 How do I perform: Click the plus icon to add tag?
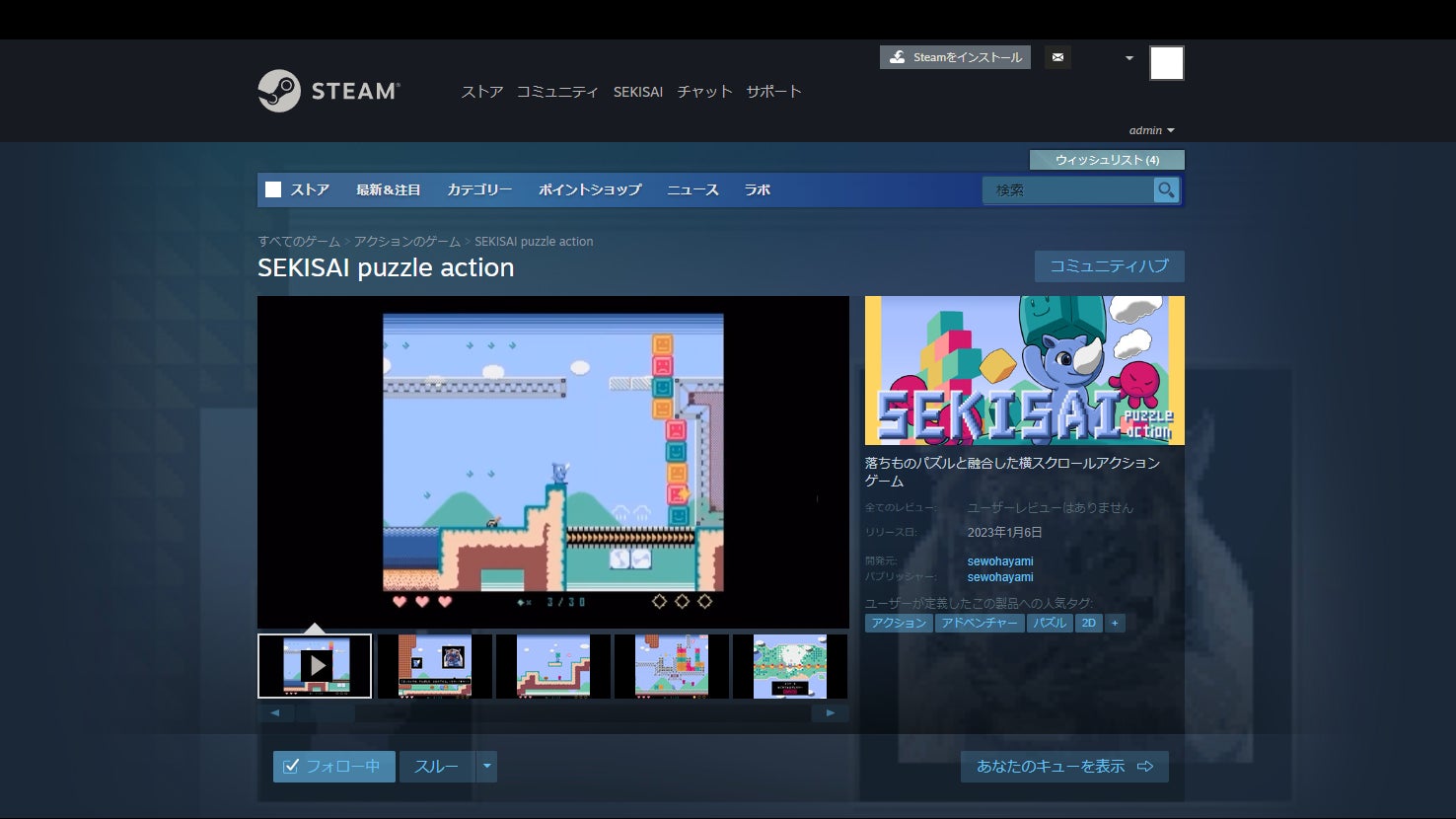[x=1115, y=623]
